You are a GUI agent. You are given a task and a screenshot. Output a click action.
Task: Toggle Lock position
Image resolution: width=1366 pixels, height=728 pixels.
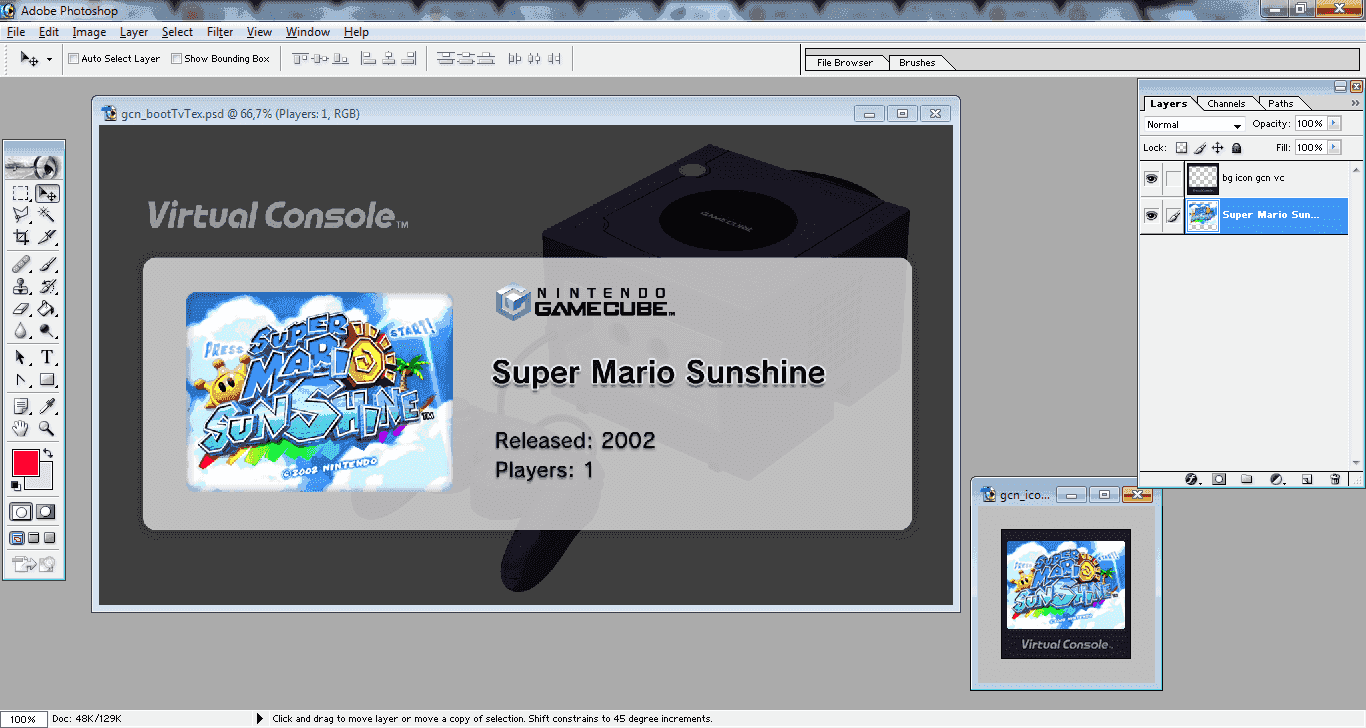1218,148
